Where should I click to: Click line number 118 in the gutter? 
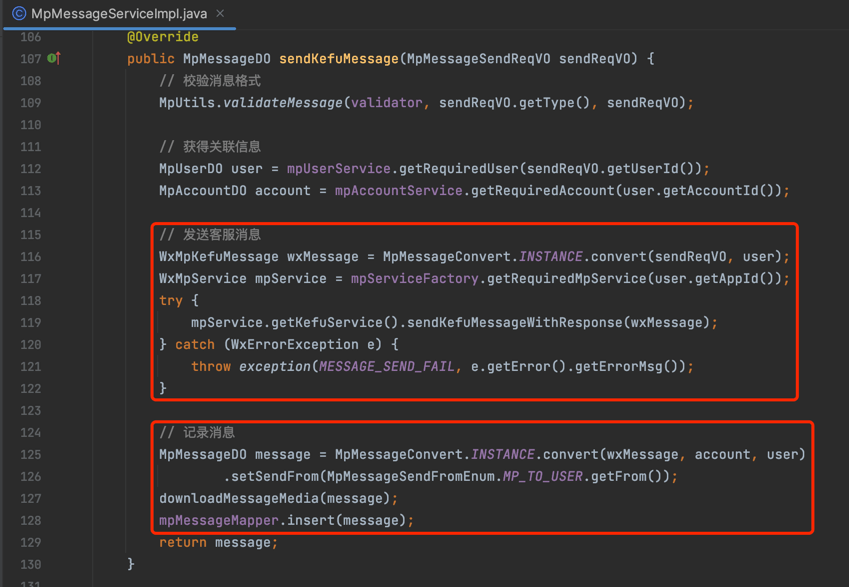tap(30, 301)
